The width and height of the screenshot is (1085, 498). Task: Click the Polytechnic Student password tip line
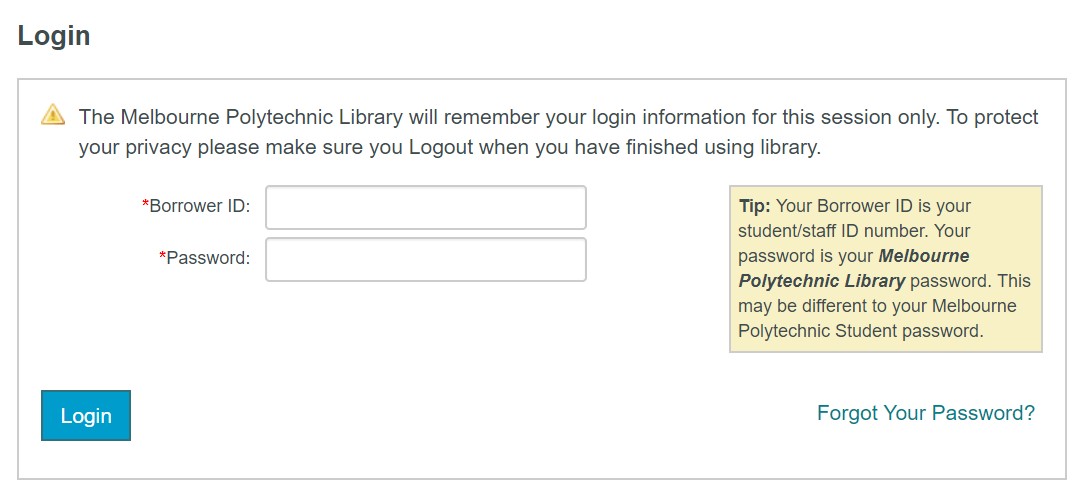[x=861, y=331]
